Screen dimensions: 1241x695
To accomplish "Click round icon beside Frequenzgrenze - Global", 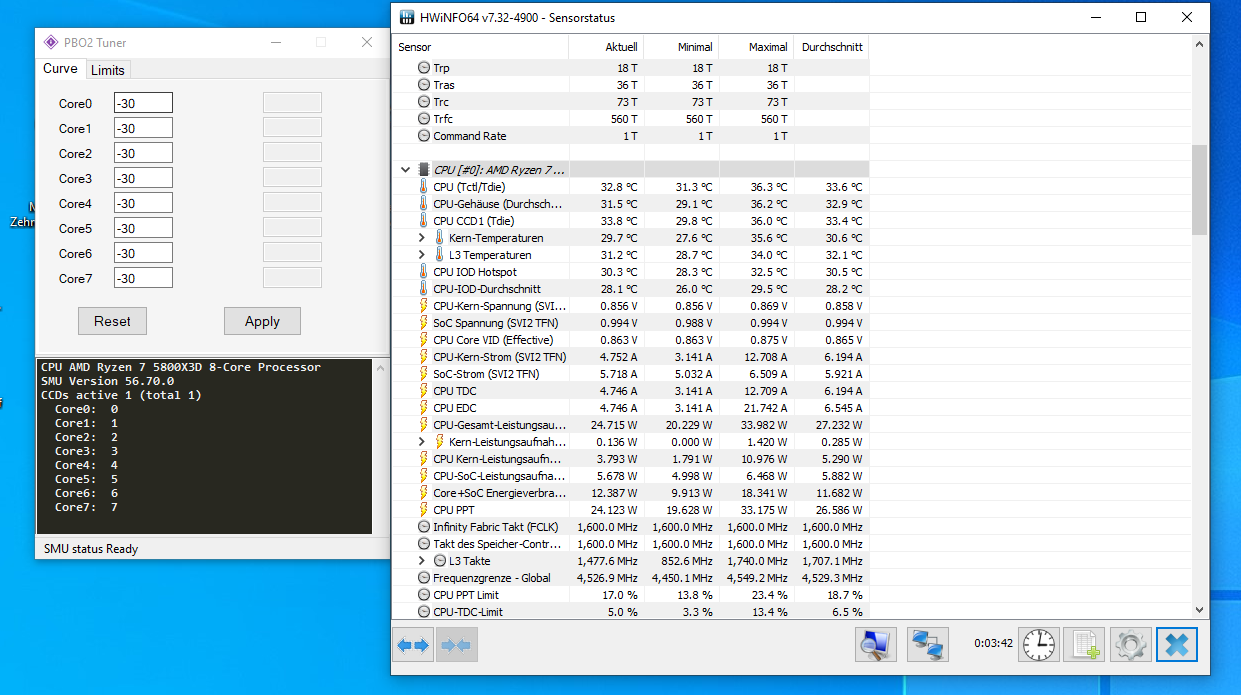I will point(424,578).
